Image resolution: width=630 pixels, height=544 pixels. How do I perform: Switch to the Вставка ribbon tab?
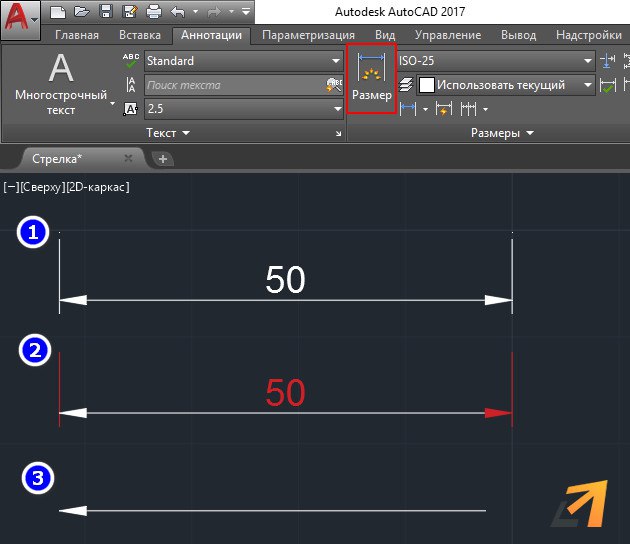coord(139,35)
